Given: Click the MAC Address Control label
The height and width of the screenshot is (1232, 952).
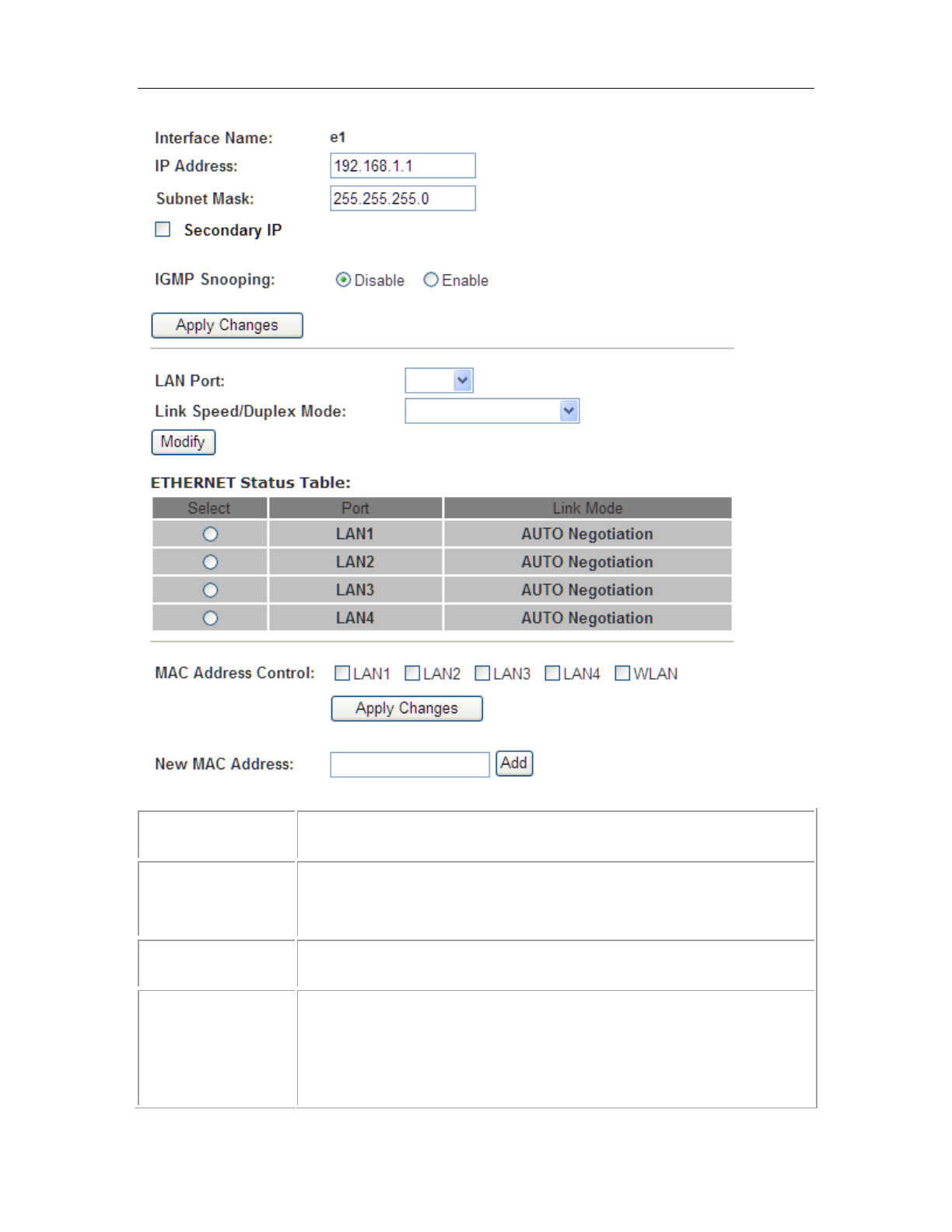Looking at the screenshot, I should [235, 673].
